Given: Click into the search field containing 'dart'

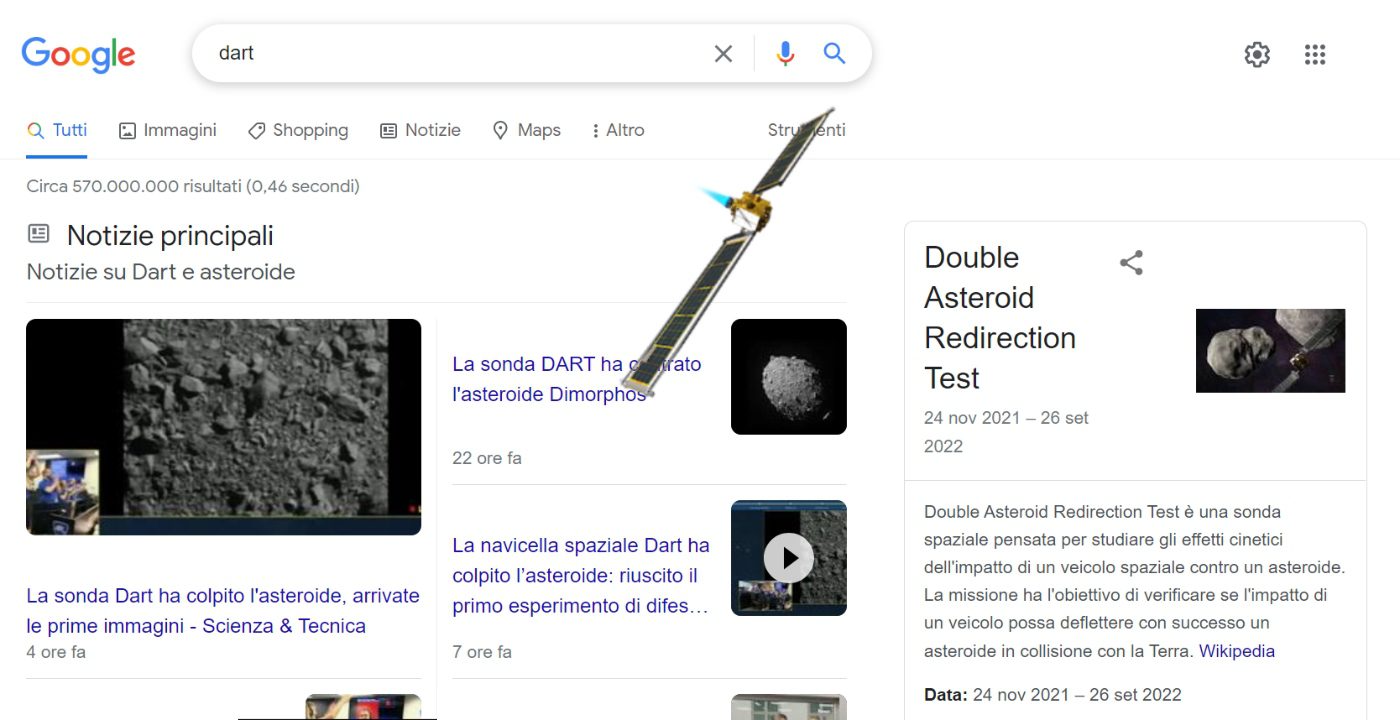Looking at the screenshot, I should (450, 54).
